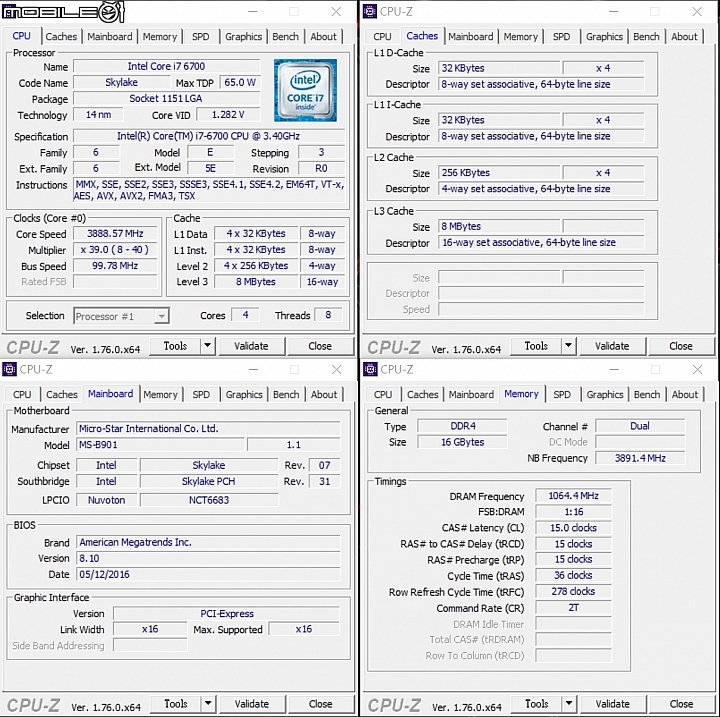Click BIOS Version value 8.10
The width and height of the screenshot is (720, 717).
point(208,558)
